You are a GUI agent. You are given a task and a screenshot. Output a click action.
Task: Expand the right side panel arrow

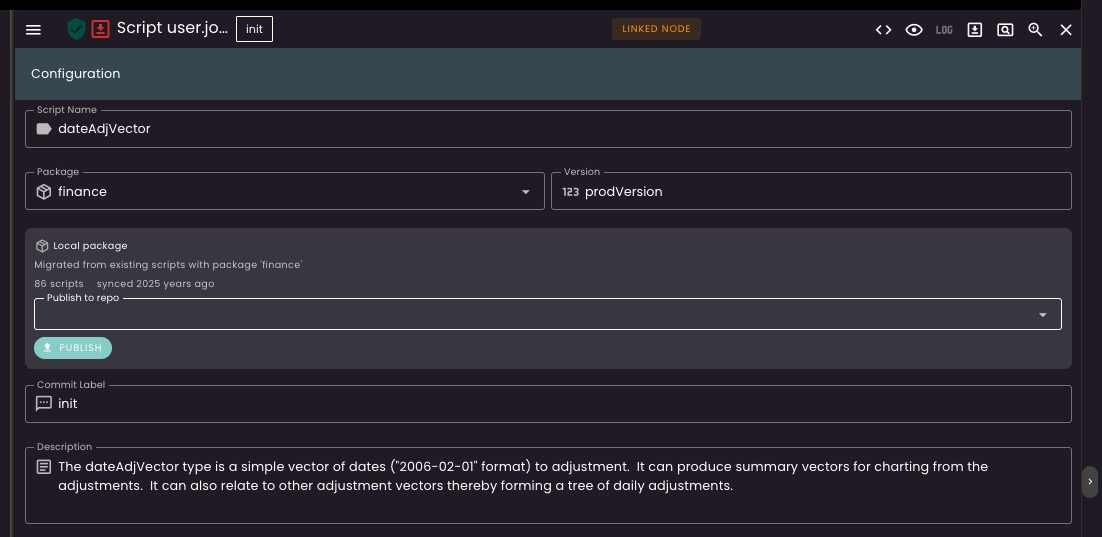1090,482
